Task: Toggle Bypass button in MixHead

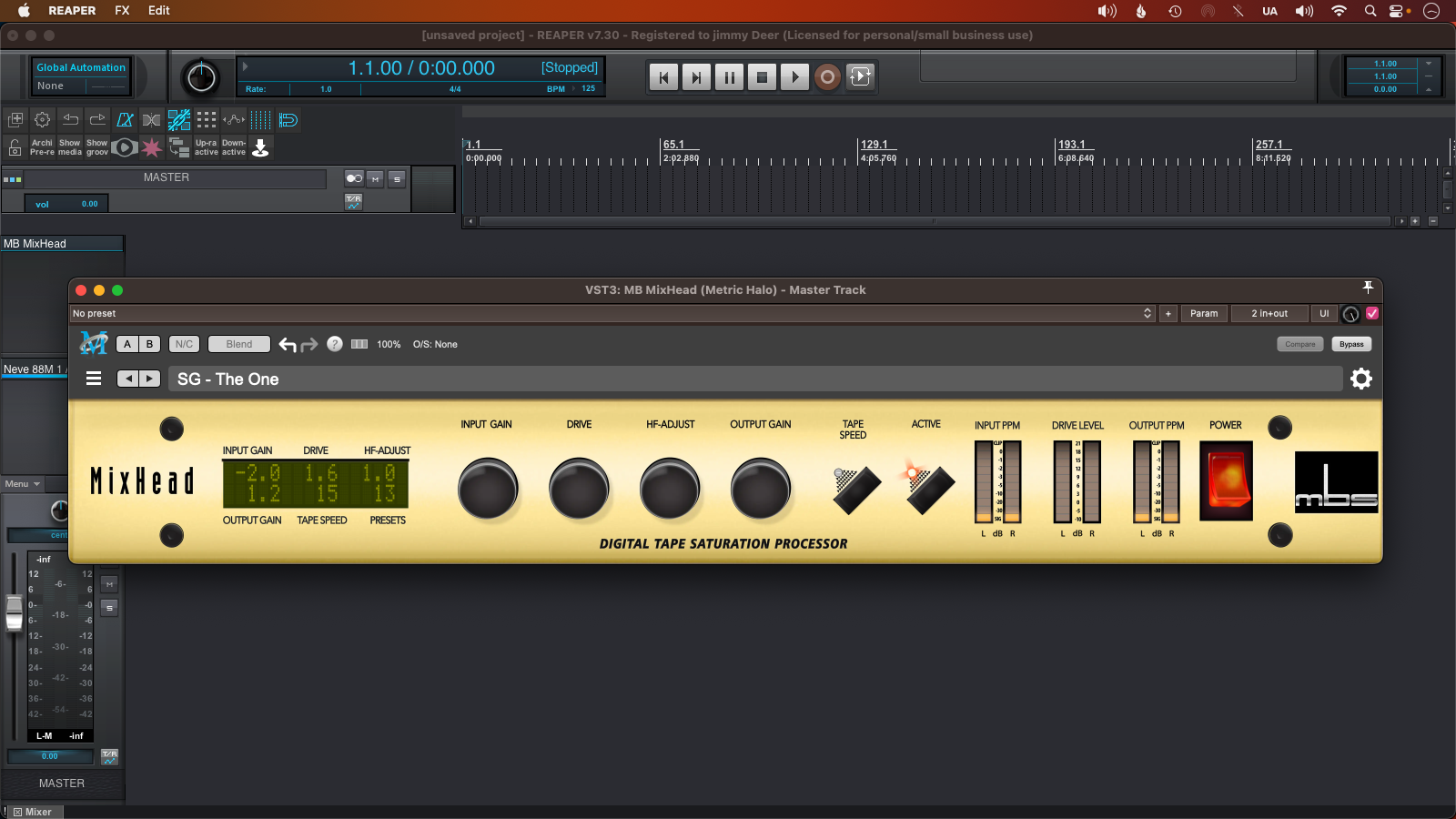Action: (x=1351, y=344)
